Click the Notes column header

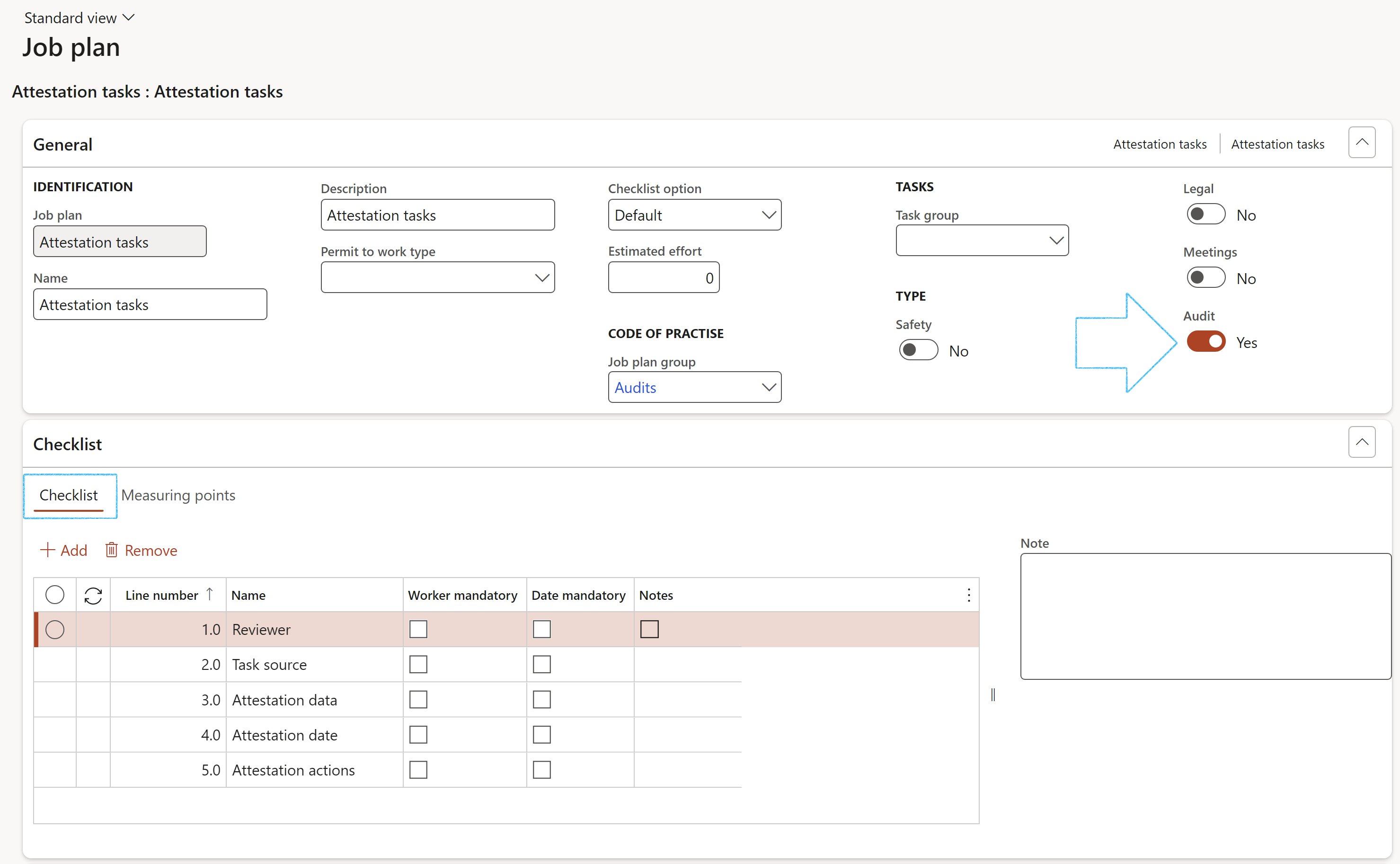(656, 596)
